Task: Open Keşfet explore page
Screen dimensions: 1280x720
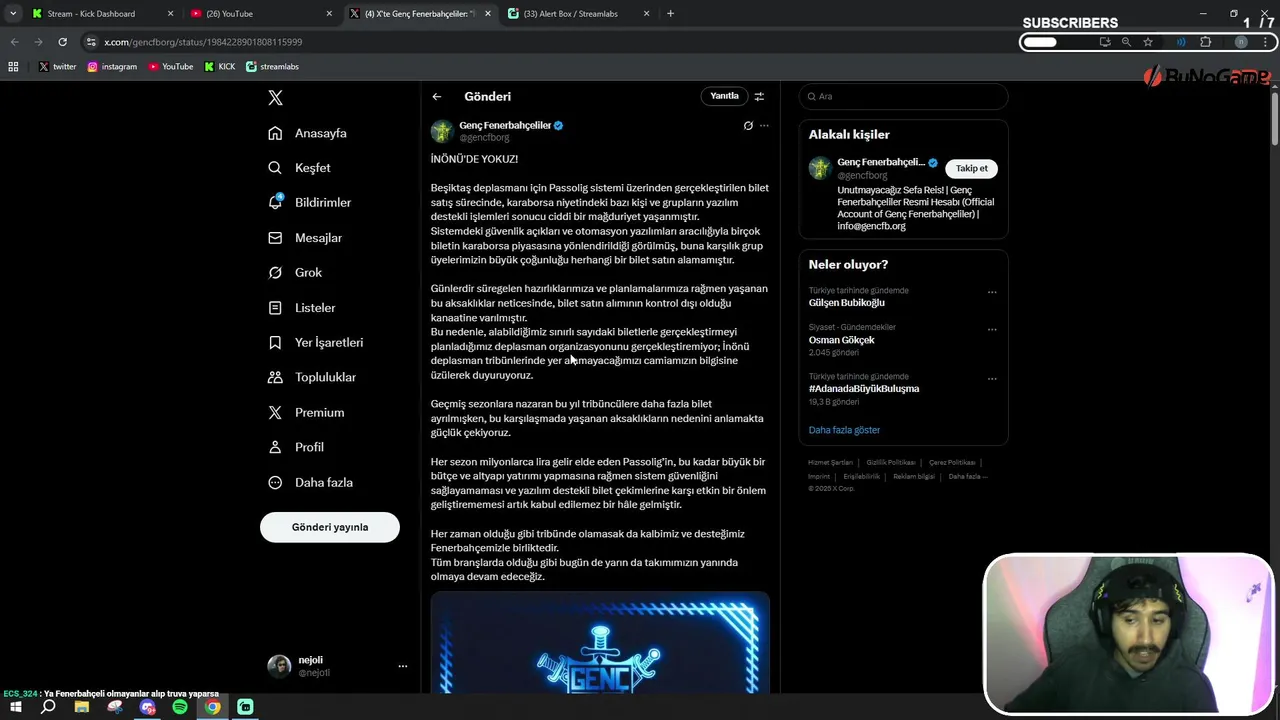Action: click(300, 168)
